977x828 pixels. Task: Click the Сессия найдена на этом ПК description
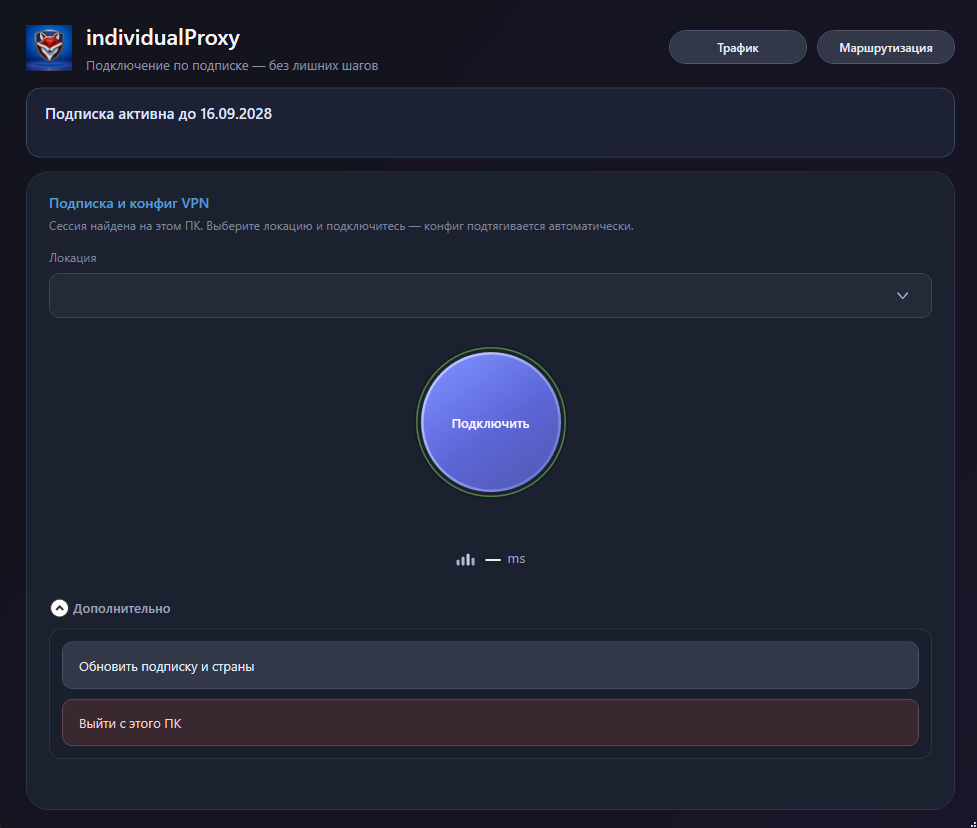pos(341,226)
